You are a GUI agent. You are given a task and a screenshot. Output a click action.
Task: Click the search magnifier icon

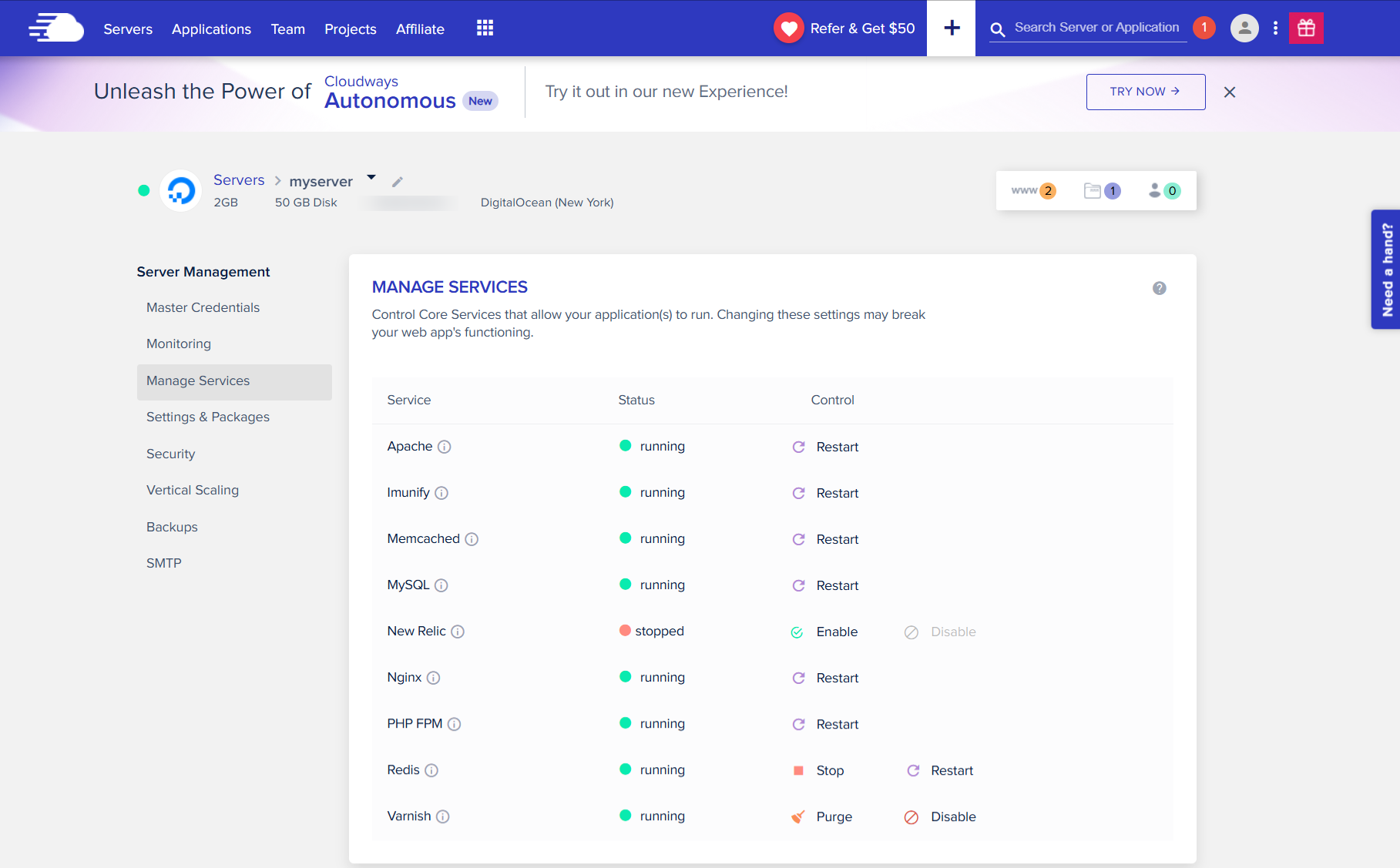click(x=997, y=29)
